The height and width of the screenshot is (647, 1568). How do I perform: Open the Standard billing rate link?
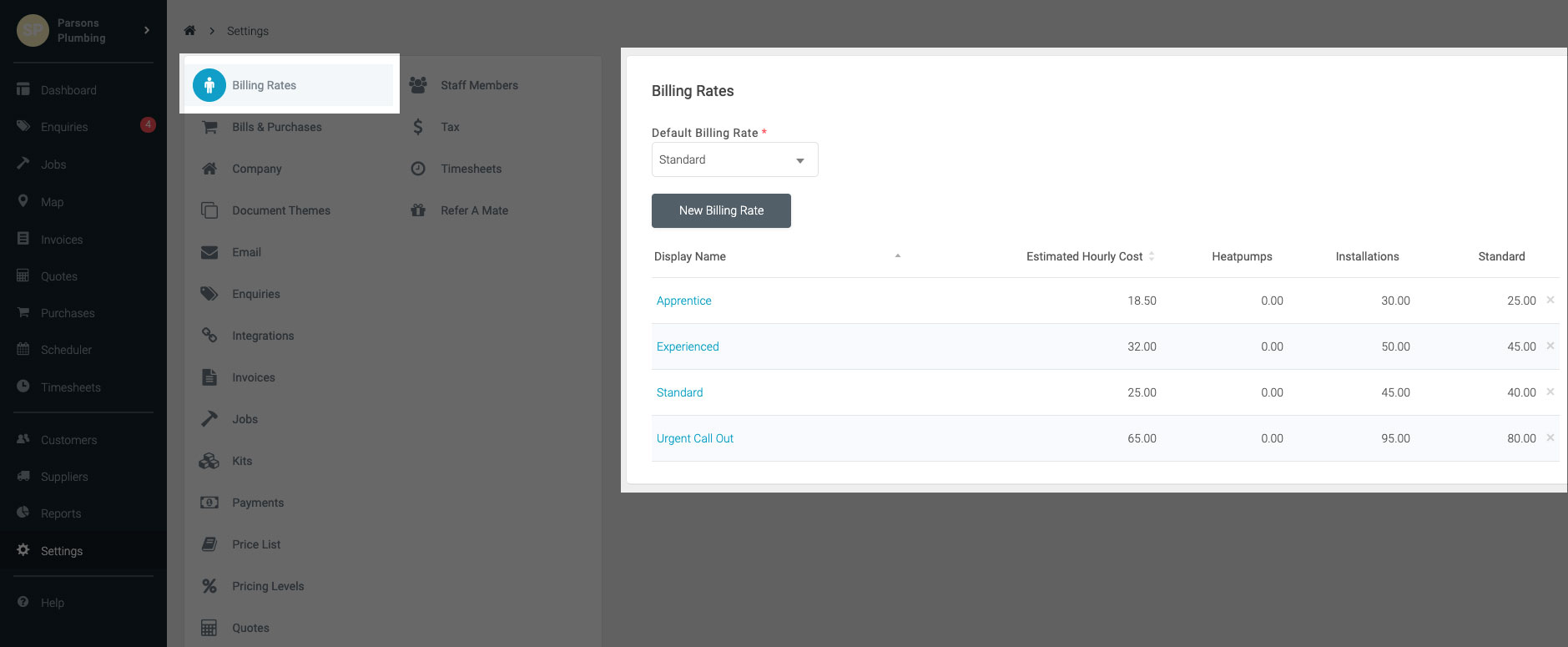click(x=680, y=392)
